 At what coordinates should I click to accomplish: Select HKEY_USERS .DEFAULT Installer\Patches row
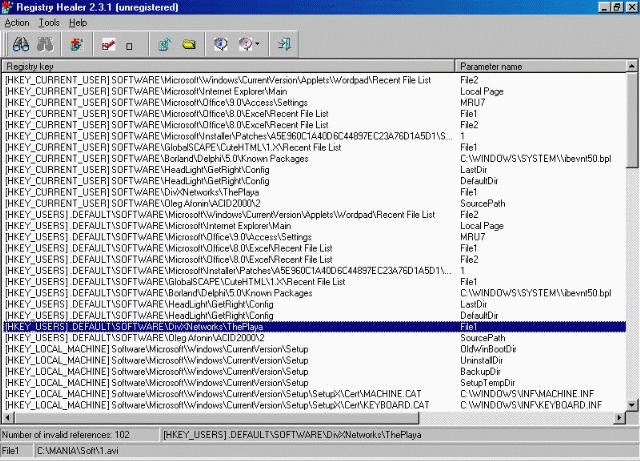pos(314,271)
